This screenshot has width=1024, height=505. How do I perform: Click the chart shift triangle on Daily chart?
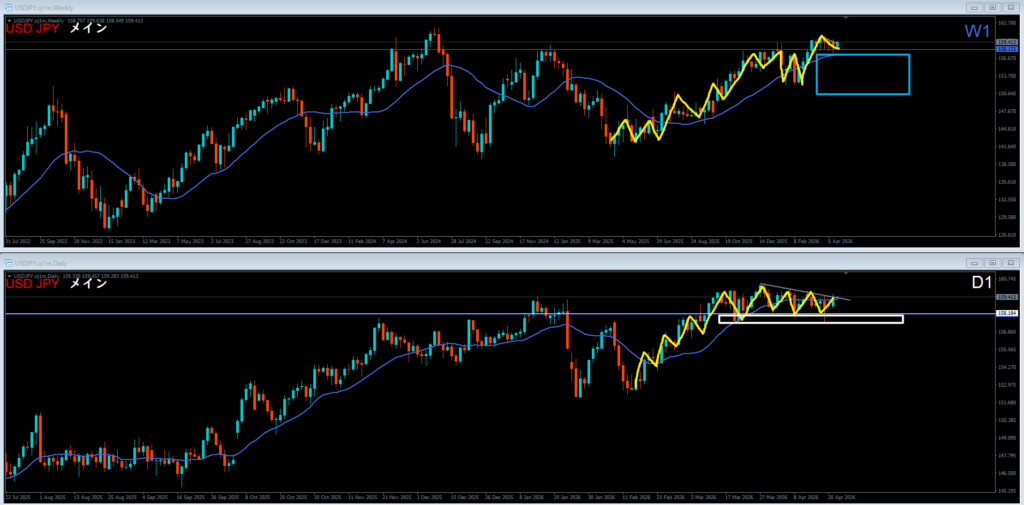[x=847, y=272]
